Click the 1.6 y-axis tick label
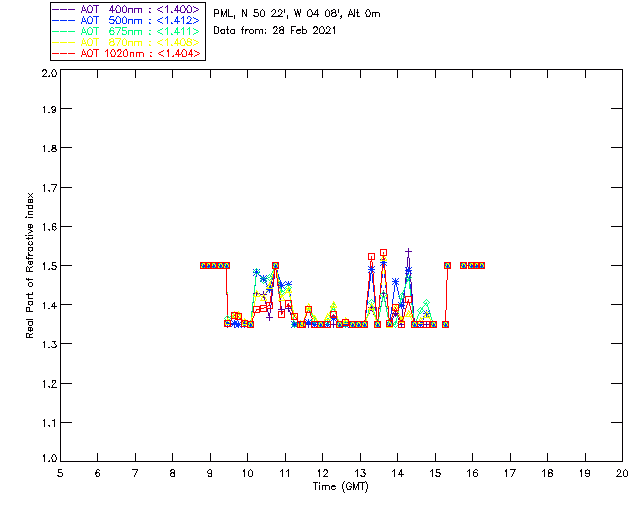 click(49, 227)
